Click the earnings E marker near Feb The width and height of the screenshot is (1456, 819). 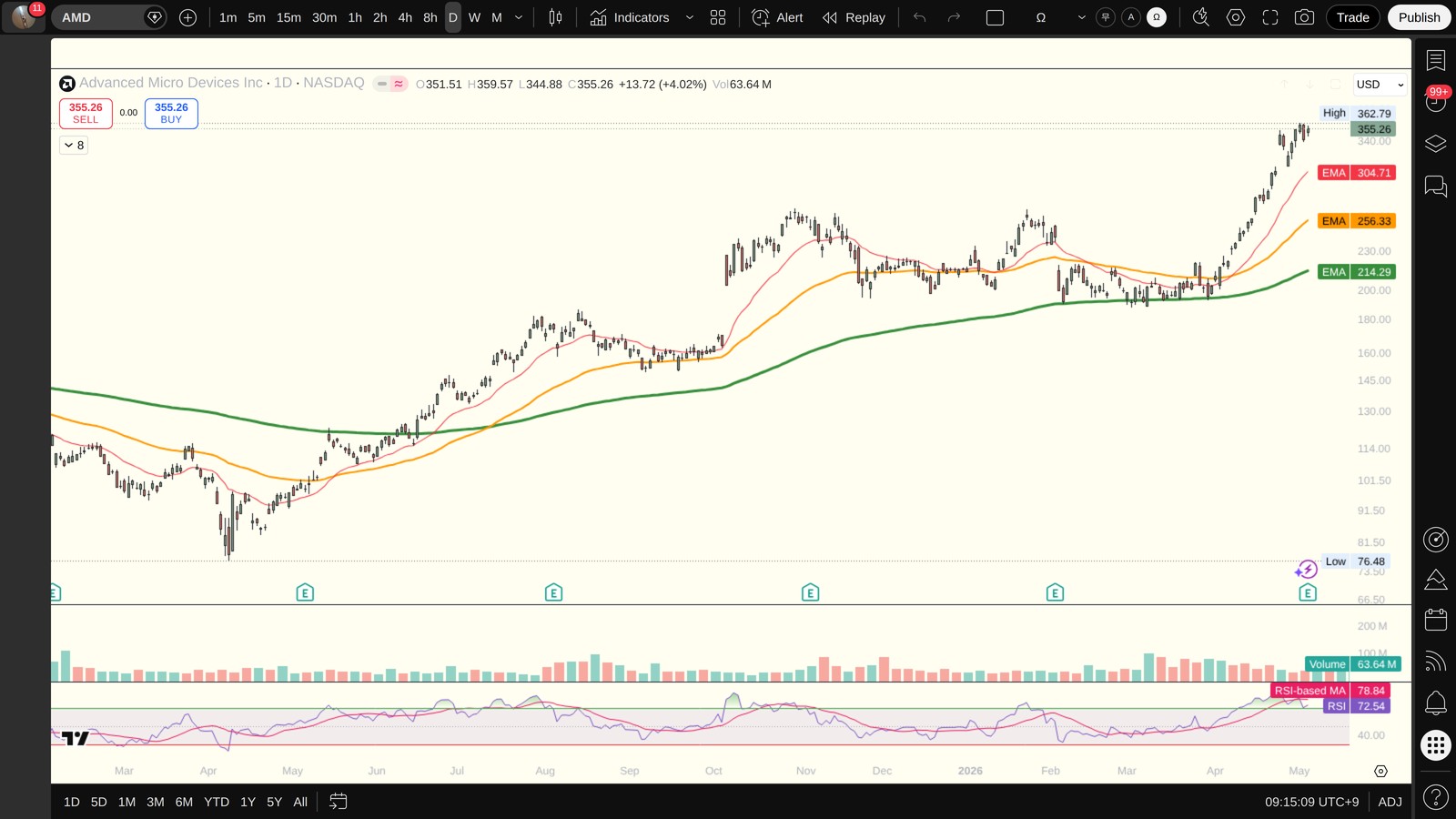(1055, 593)
